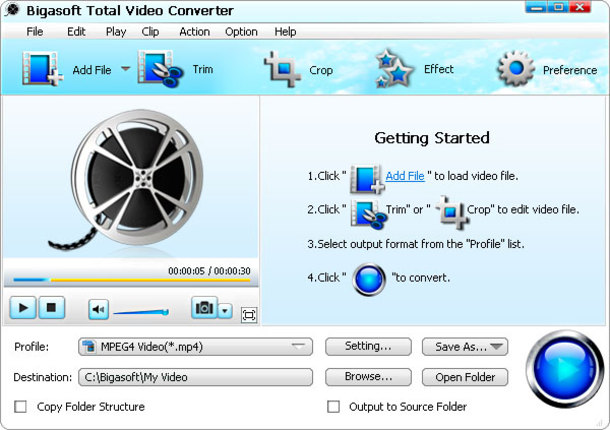Expand the Add File dropdown arrow
The image size is (610, 430).
pos(125,68)
